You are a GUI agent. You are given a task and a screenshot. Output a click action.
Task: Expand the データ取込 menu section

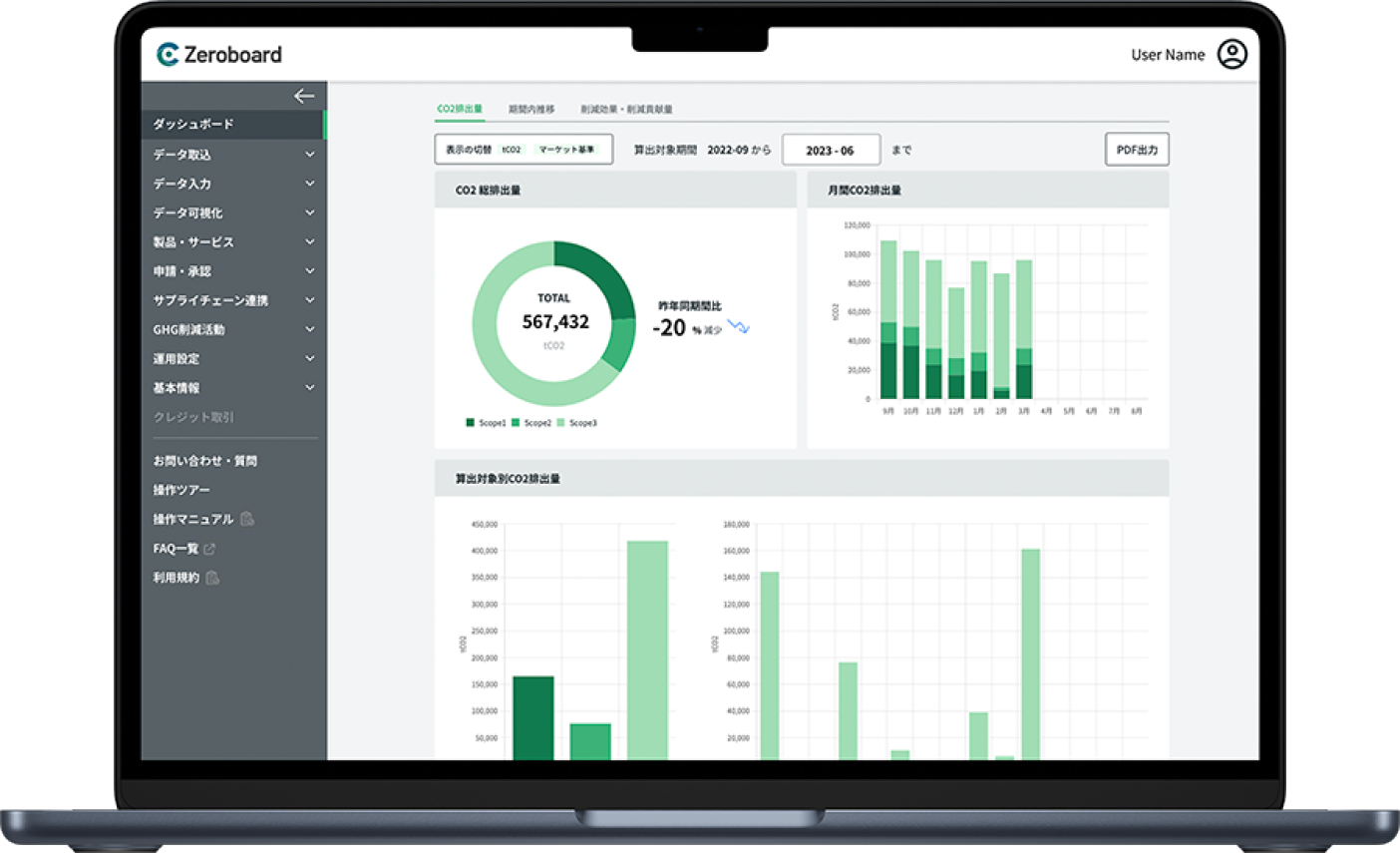(309, 155)
